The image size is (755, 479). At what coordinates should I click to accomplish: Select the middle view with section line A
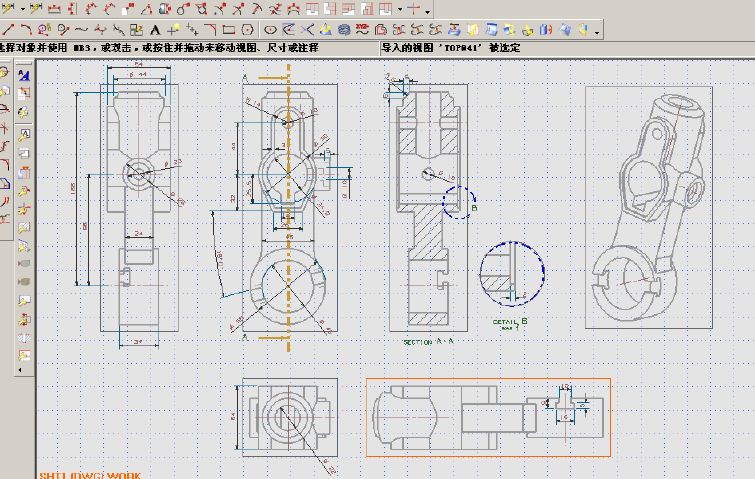pyautogui.click(x=289, y=207)
